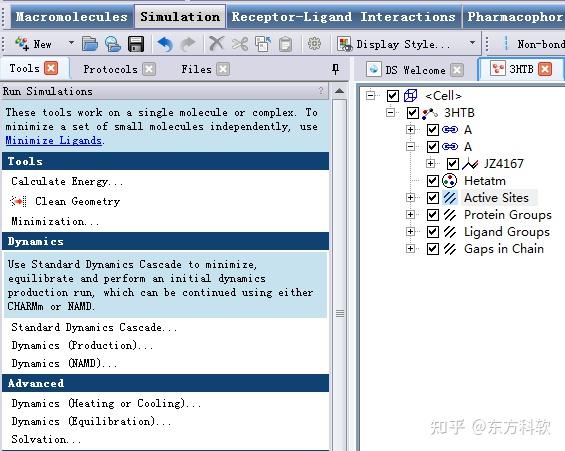Uncheck the JZ4167 checkbox
Image resolution: width=565 pixels, height=451 pixels.
click(x=453, y=164)
